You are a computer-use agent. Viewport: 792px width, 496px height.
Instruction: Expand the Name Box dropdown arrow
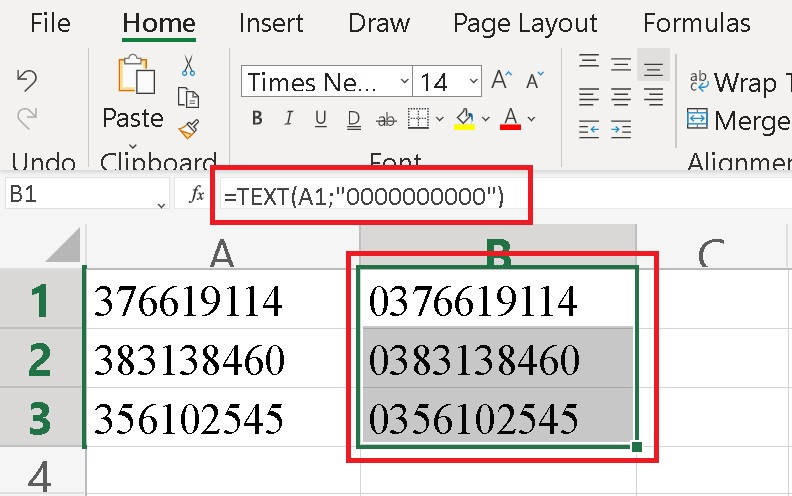pyautogui.click(x=161, y=203)
